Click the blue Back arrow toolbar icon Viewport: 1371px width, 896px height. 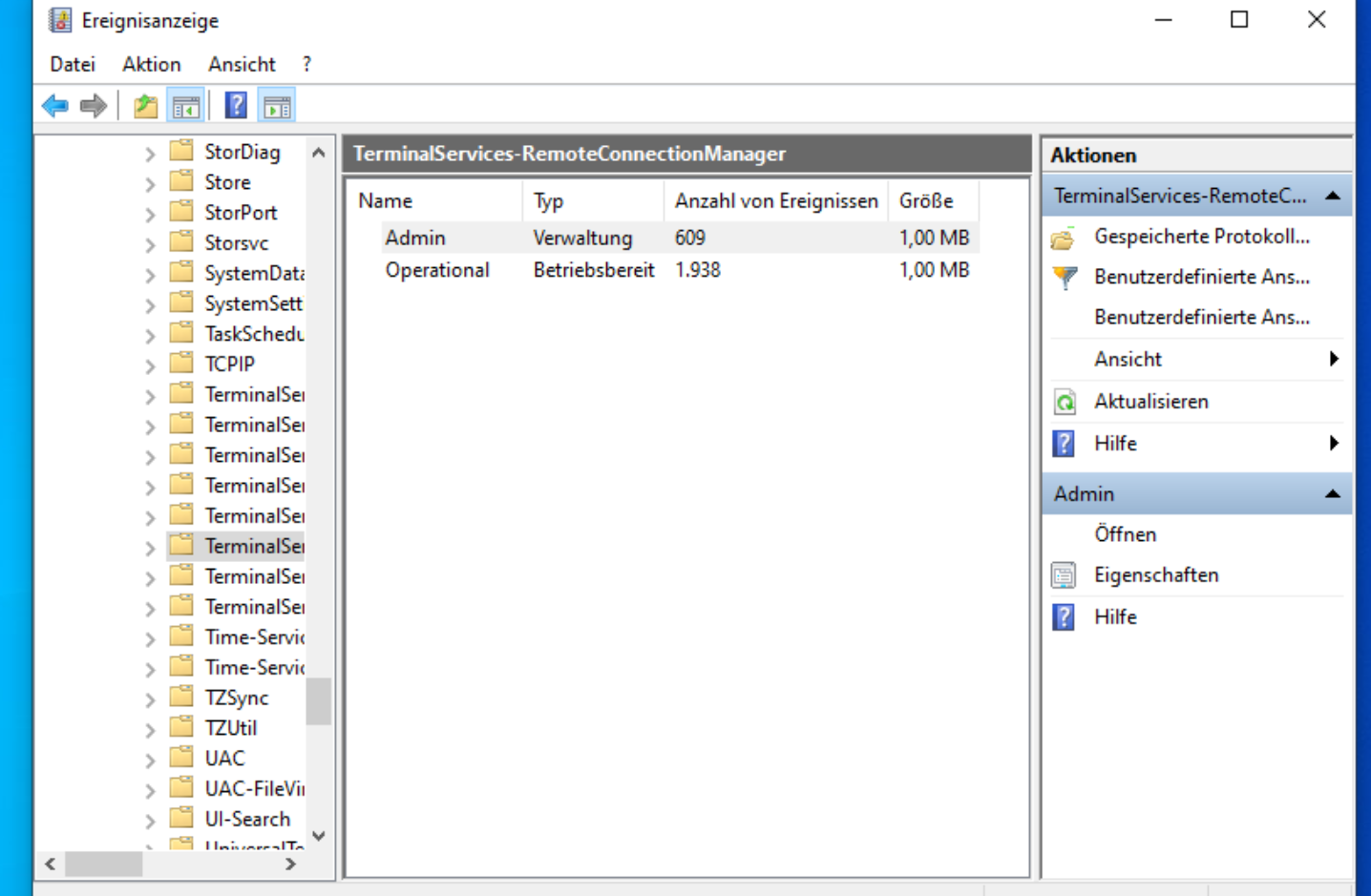55,106
